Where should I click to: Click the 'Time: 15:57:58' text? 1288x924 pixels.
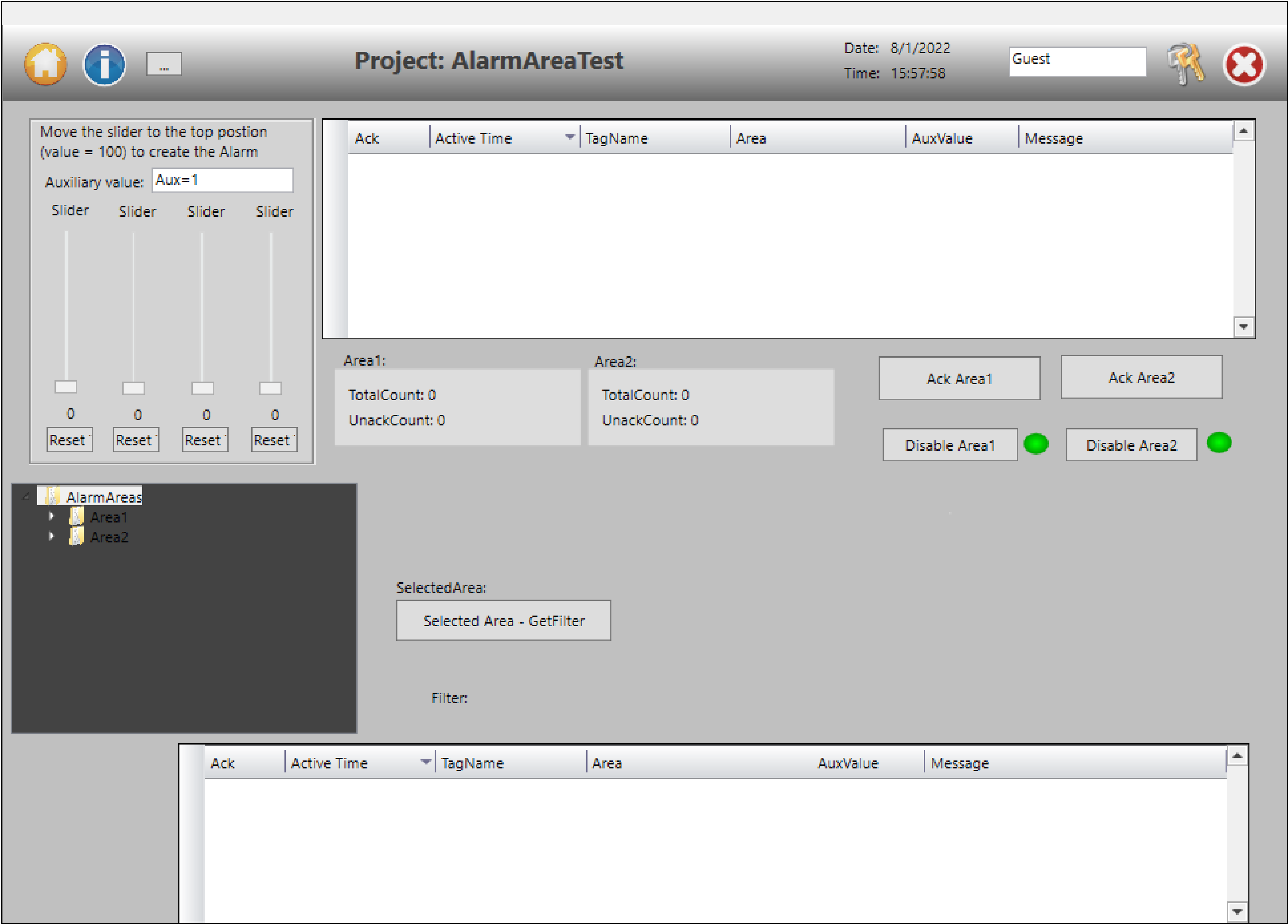tap(895, 73)
